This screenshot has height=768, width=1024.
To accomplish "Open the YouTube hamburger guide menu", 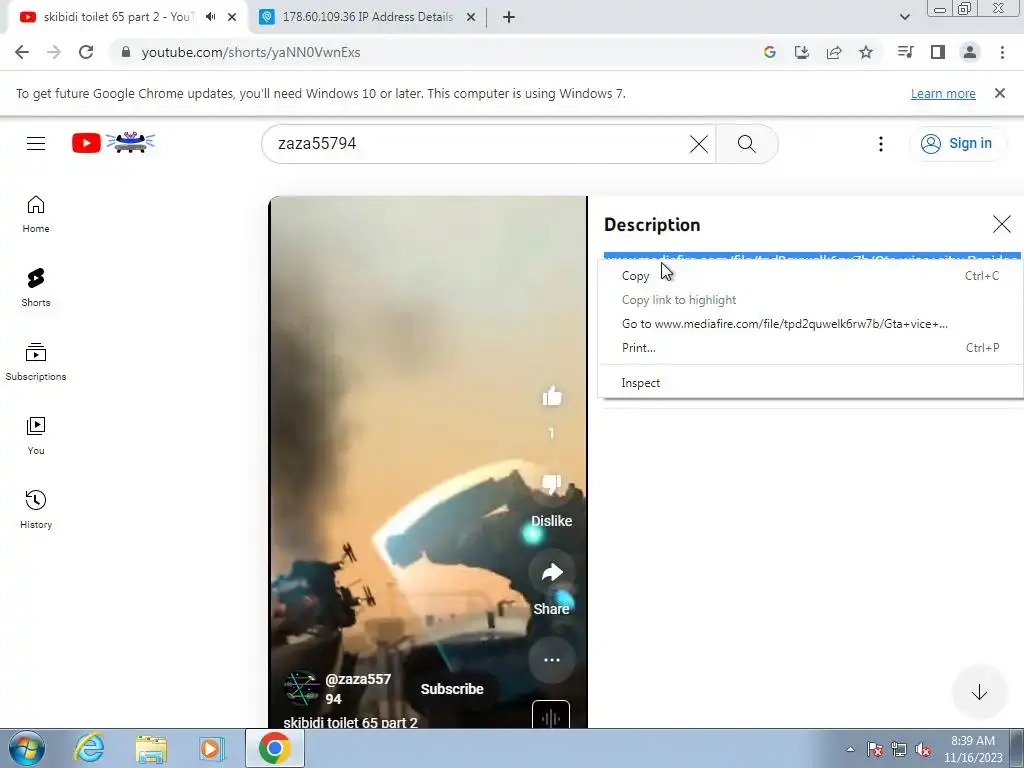I will click(36, 143).
